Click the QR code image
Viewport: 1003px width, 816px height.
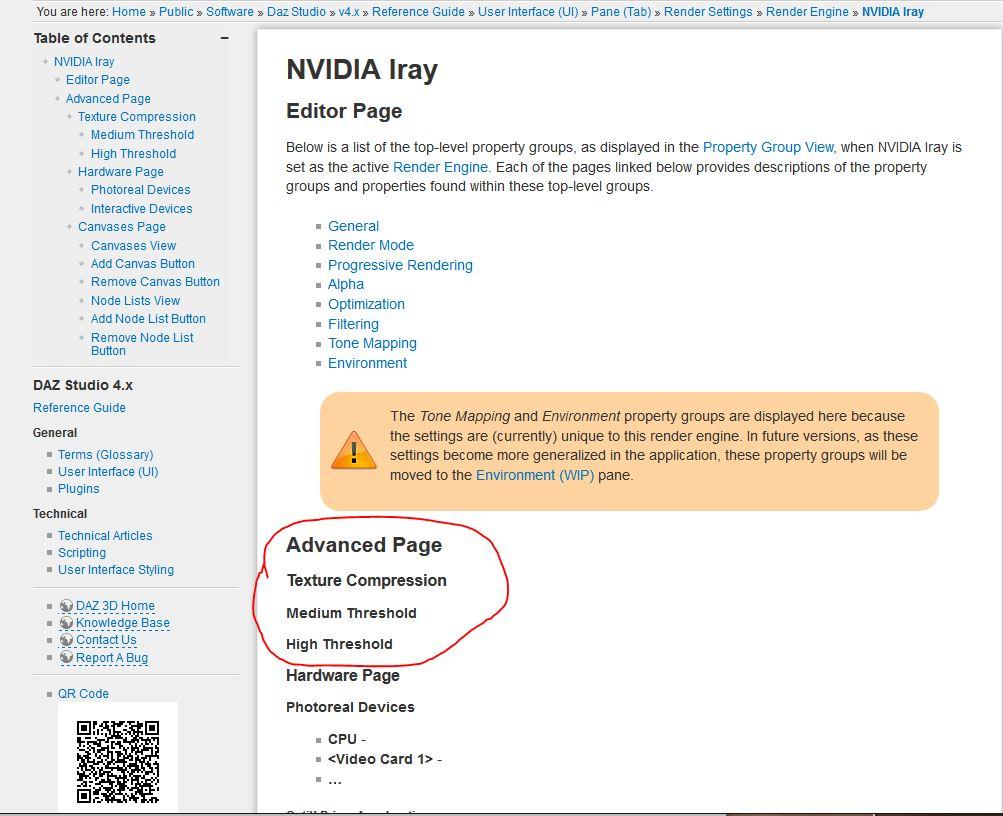click(x=118, y=761)
